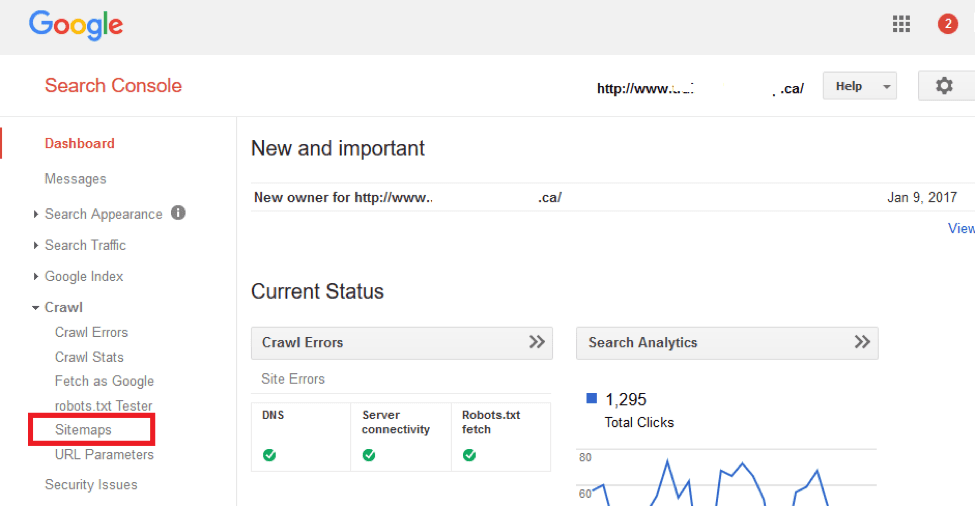Viewport: 975px width, 506px height.
Task: Click Server connectivity green checkmark
Action: pos(369,455)
